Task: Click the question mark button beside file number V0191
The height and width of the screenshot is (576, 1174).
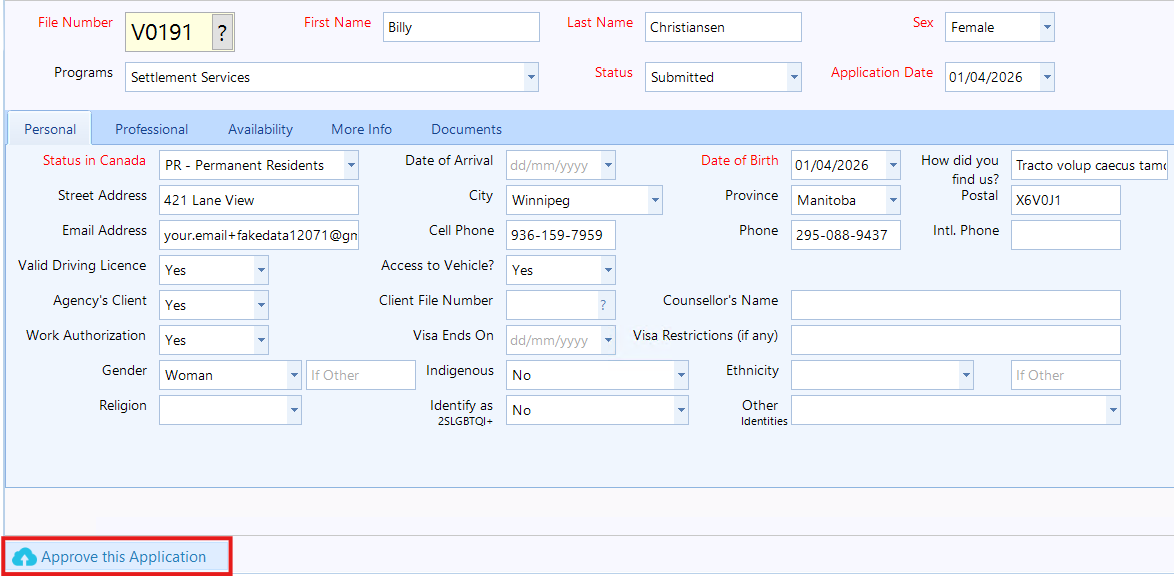Action: pyautogui.click(x=222, y=32)
